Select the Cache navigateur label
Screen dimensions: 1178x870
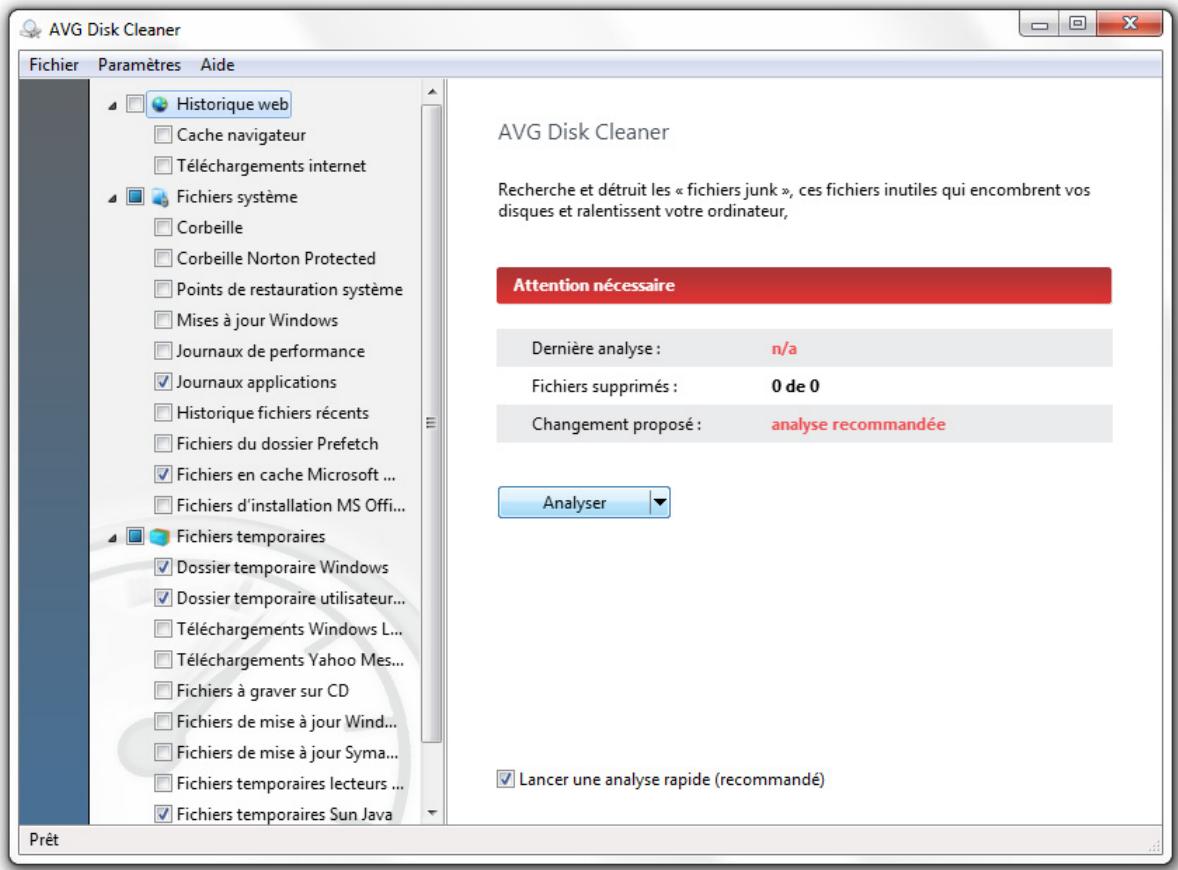[241, 135]
